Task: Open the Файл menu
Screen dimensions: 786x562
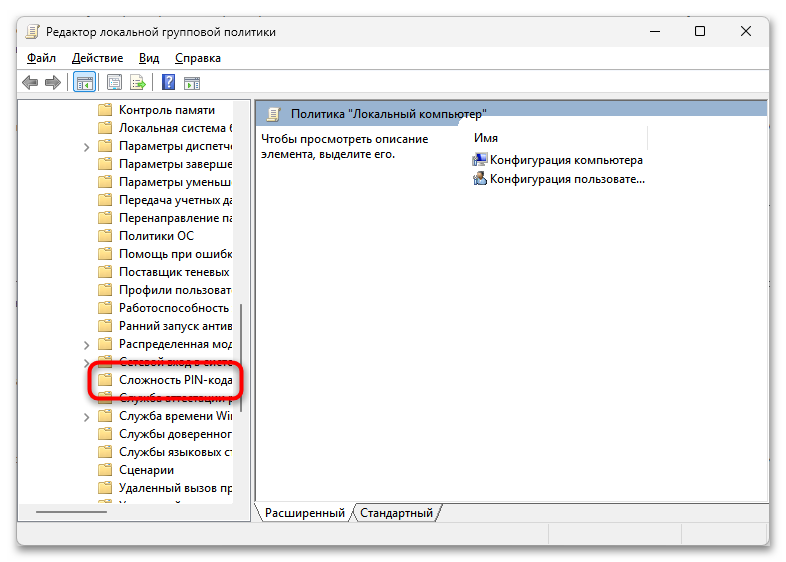Action: pyautogui.click(x=41, y=58)
